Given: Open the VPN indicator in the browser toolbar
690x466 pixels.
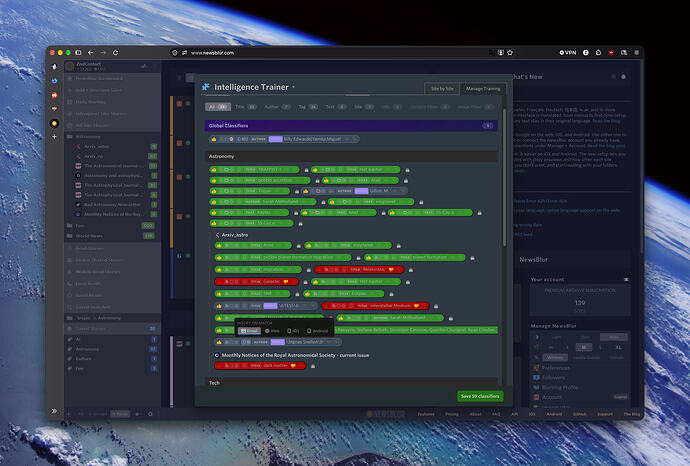Looking at the screenshot, I should coord(568,52).
